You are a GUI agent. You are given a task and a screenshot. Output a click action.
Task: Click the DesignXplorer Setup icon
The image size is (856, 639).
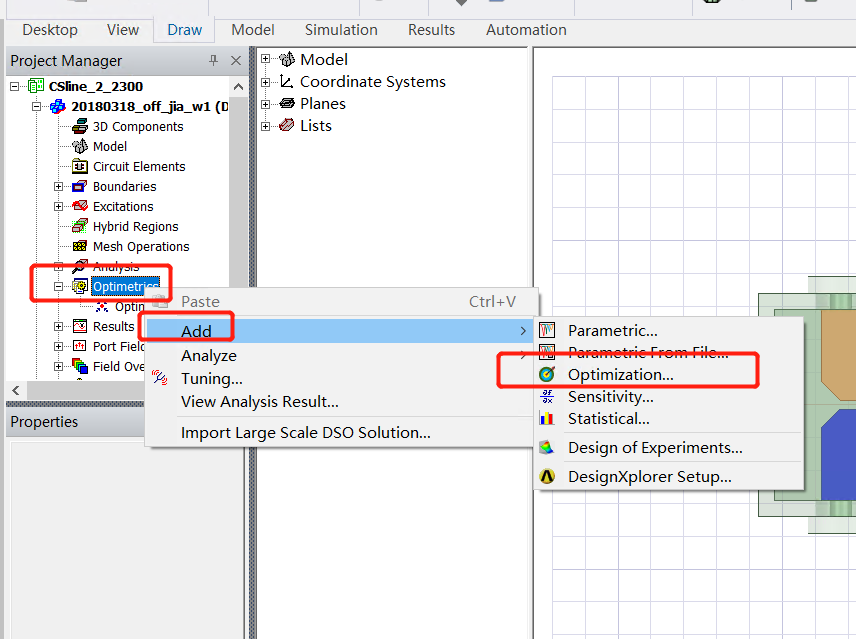546,477
